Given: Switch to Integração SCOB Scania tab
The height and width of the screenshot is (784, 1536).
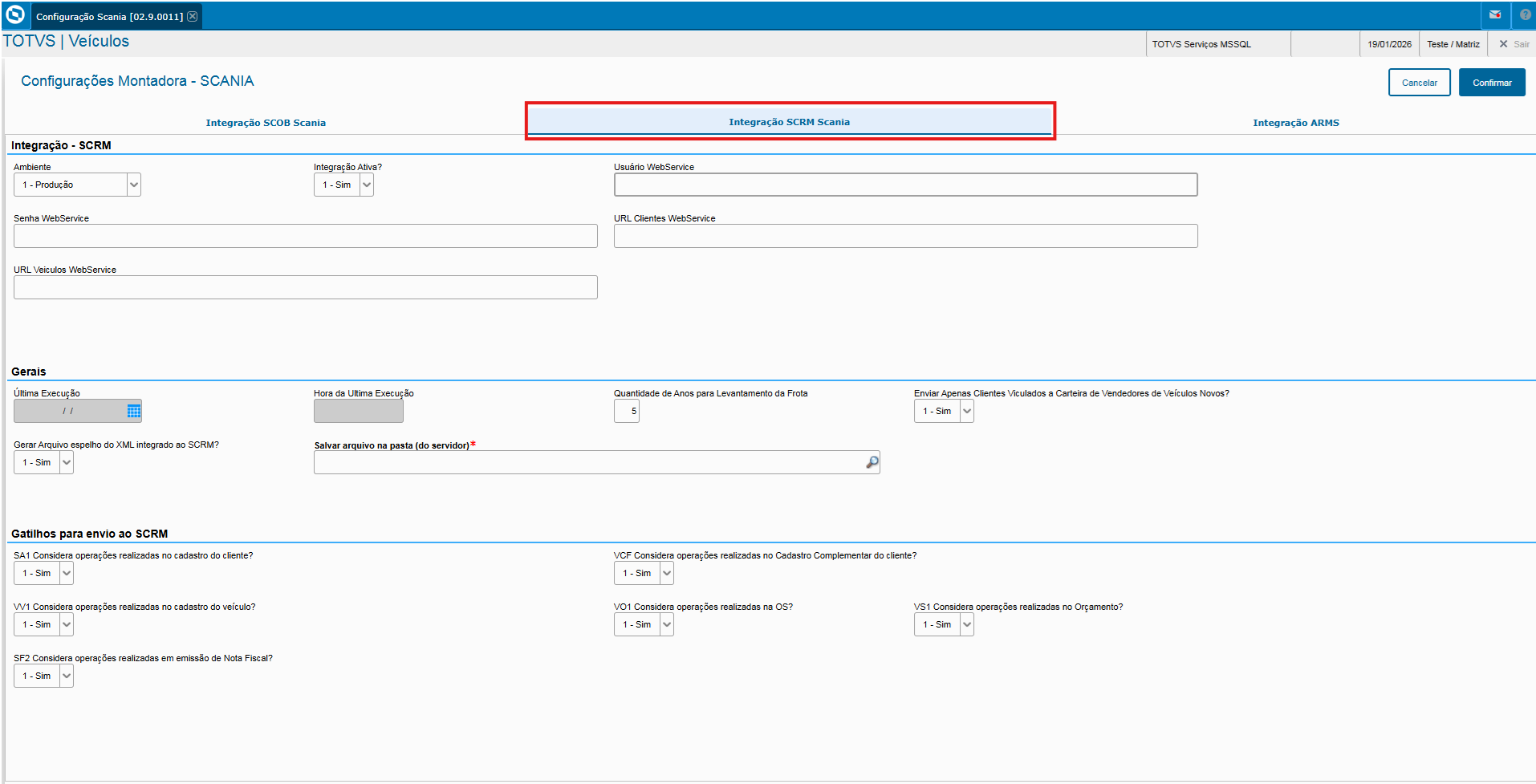Looking at the screenshot, I should pyautogui.click(x=266, y=123).
